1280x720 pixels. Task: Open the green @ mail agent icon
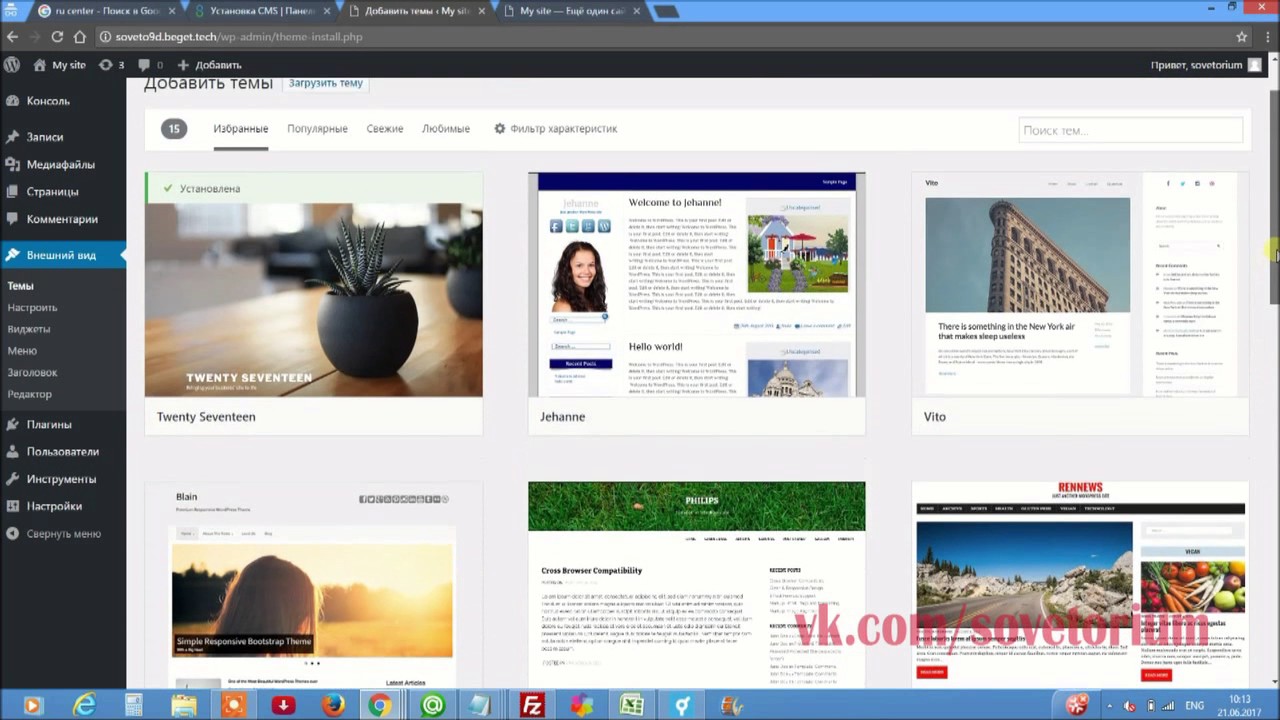point(432,706)
